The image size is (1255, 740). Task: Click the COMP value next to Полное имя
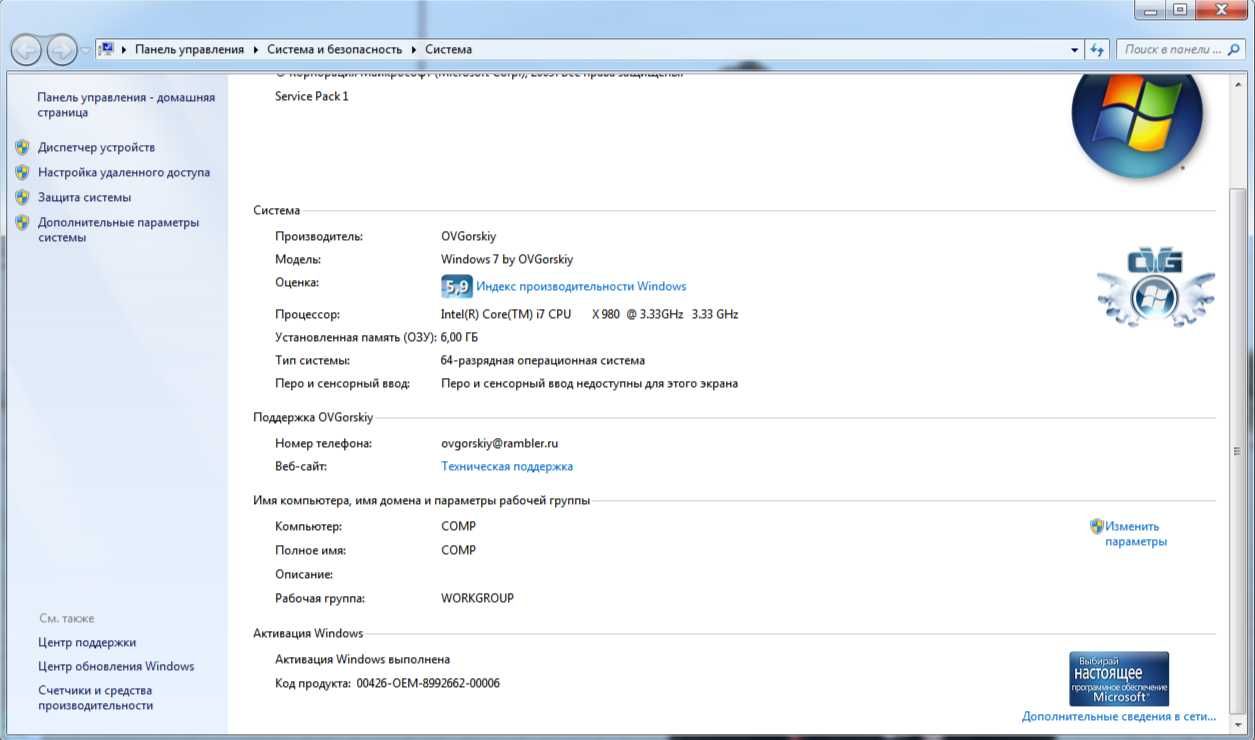pos(458,550)
